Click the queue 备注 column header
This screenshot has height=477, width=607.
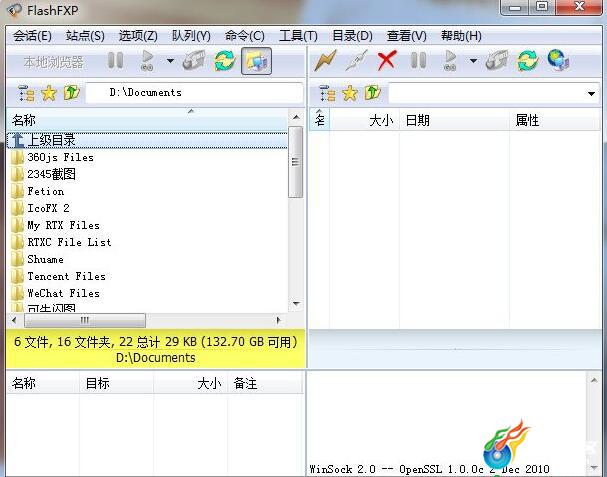coord(264,383)
